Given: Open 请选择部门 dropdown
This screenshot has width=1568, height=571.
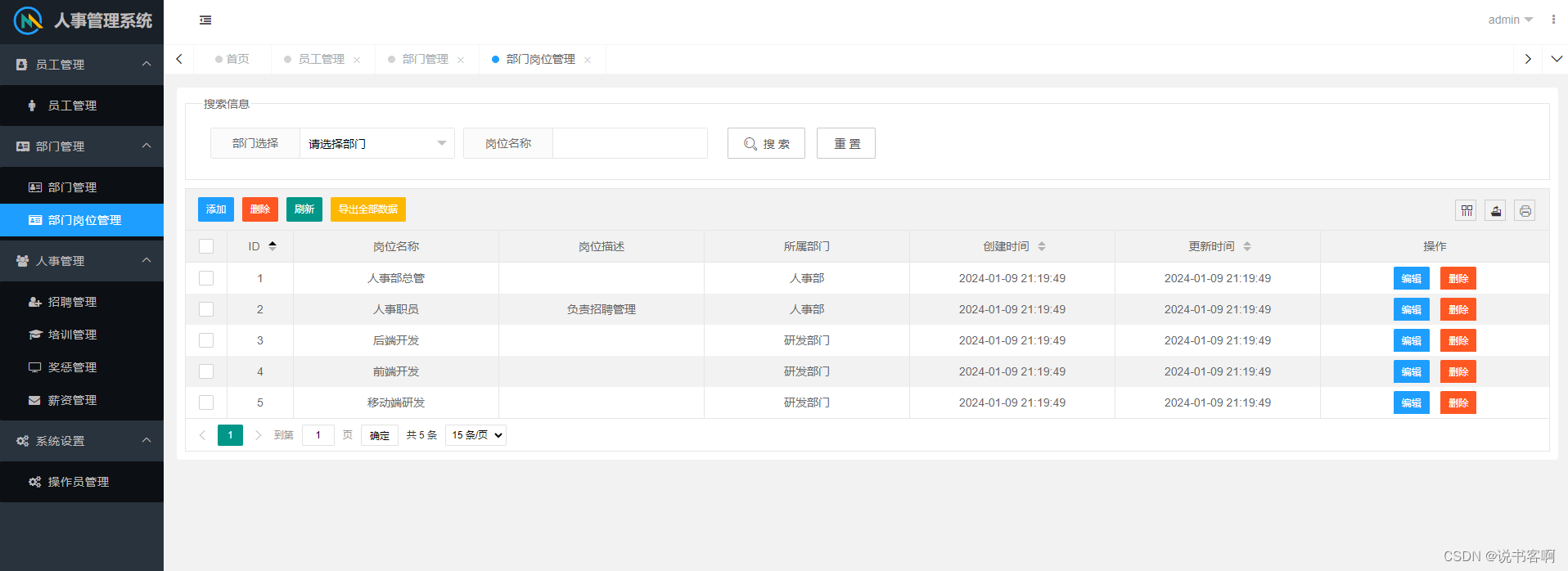Looking at the screenshot, I should pos(377,143).
